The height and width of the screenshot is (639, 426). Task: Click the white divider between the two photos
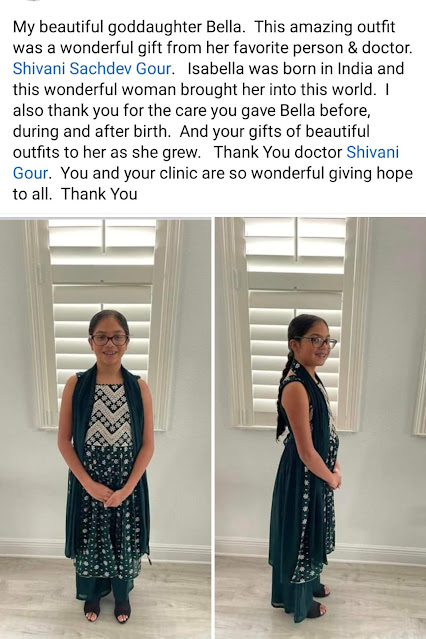[213, 428]
